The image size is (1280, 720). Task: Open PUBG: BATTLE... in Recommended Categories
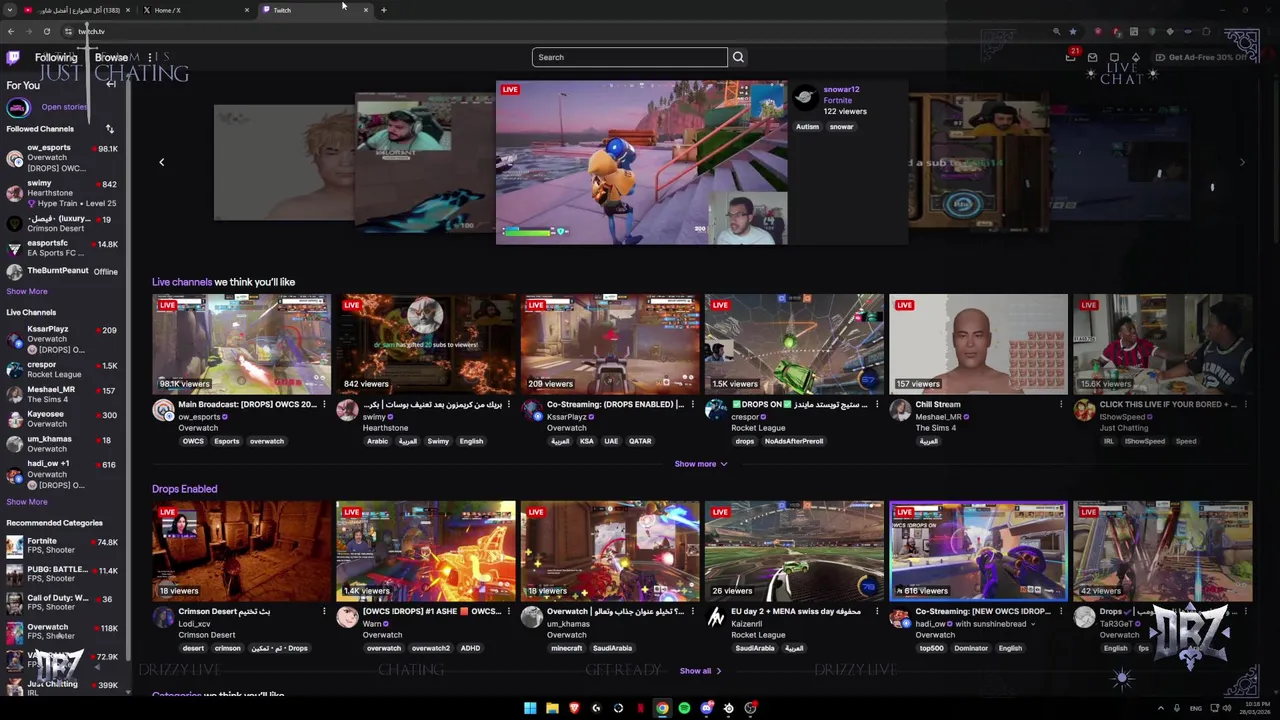point(62,574)
